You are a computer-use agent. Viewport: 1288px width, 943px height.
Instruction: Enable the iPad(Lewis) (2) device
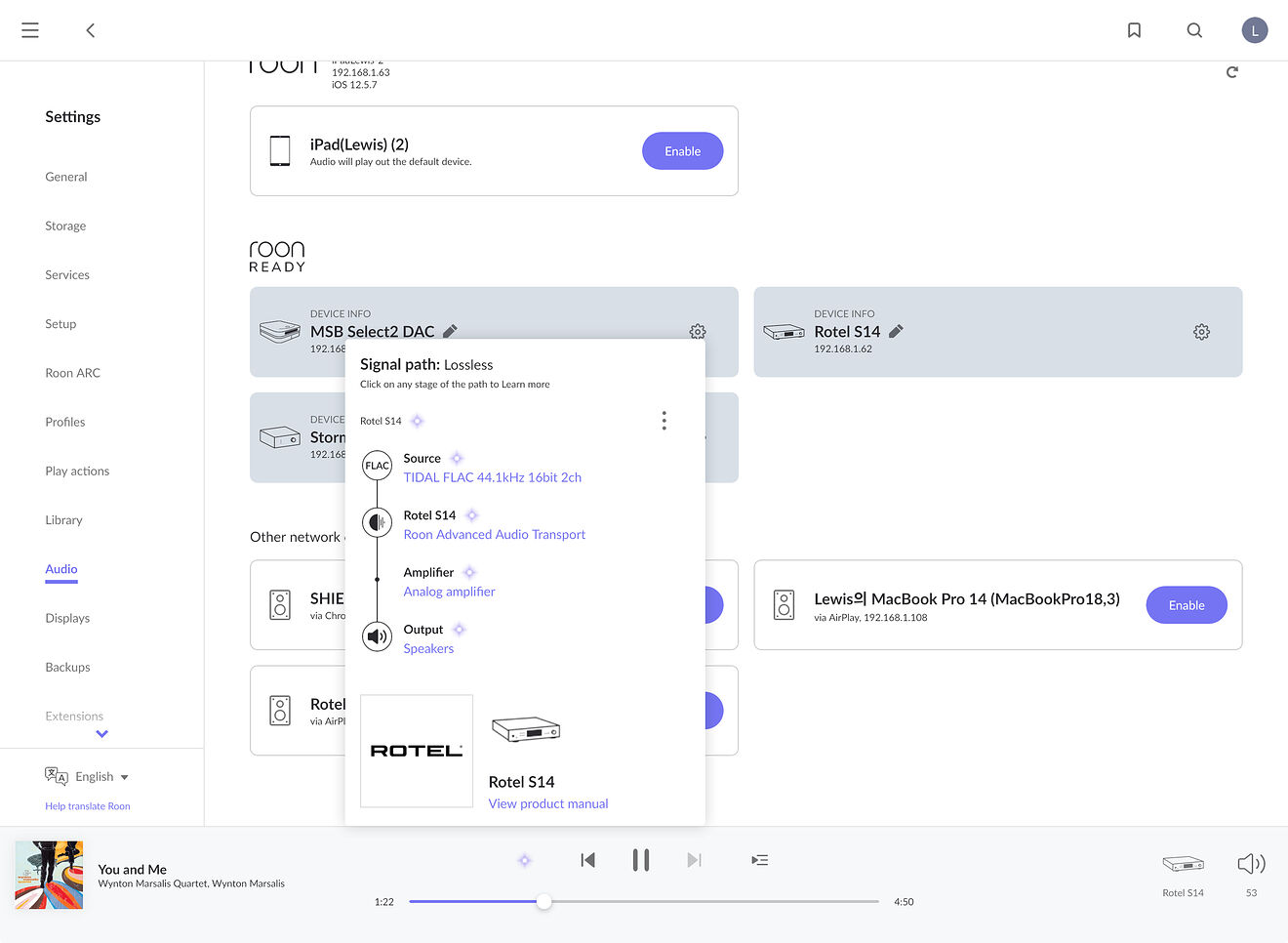coord(683,151)
